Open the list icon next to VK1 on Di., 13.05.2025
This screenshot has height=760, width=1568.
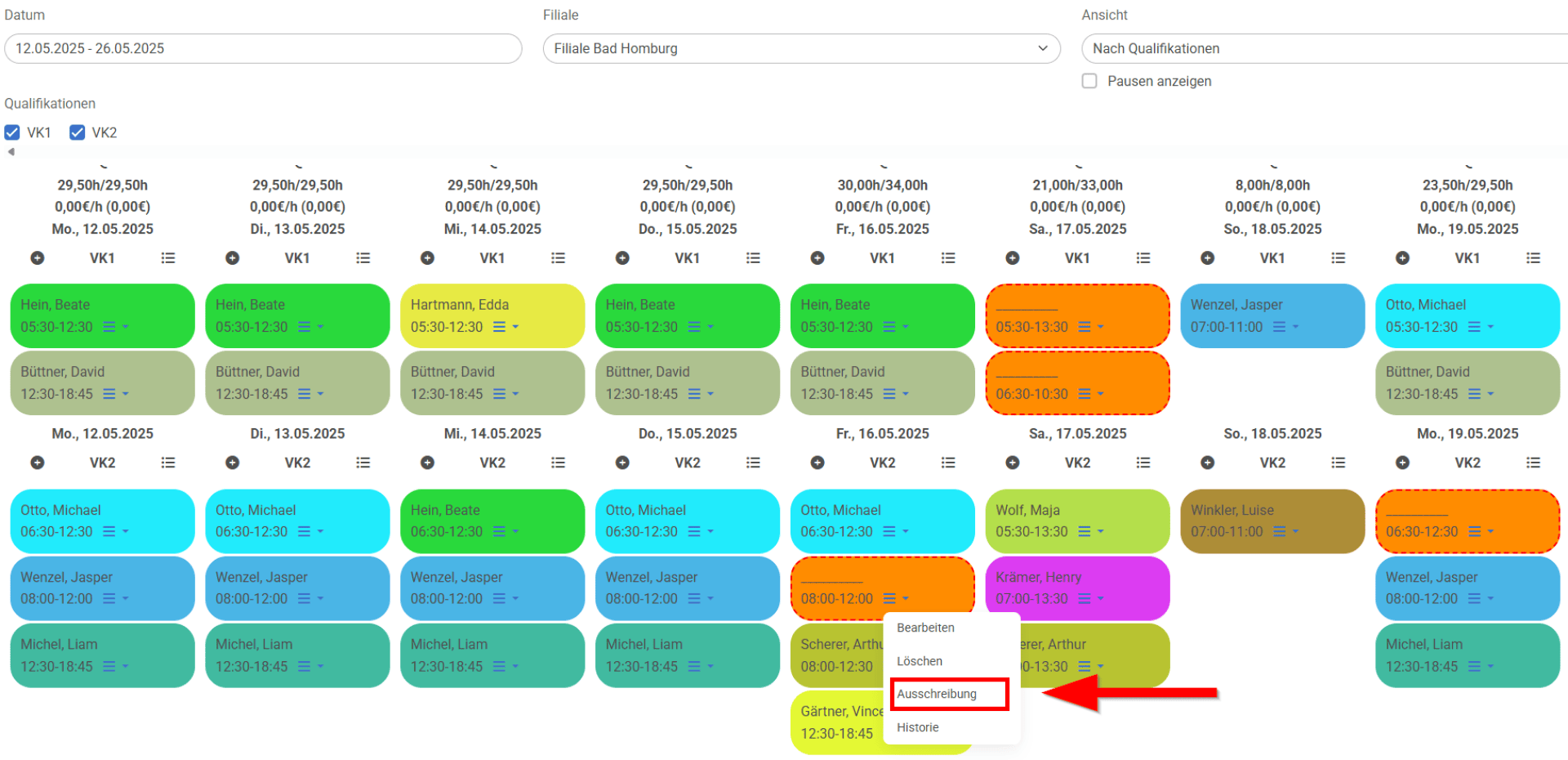click(x=363, y=257)
